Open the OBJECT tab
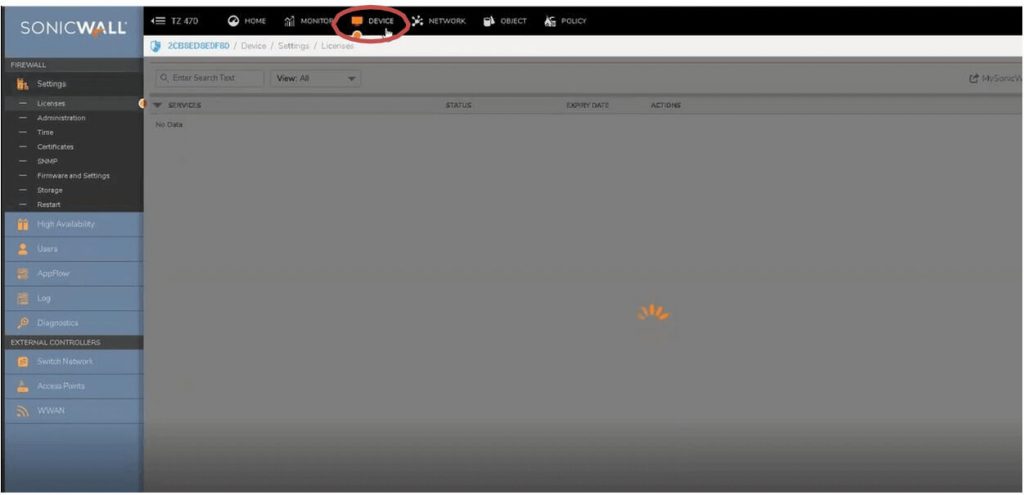 point(505,21)
